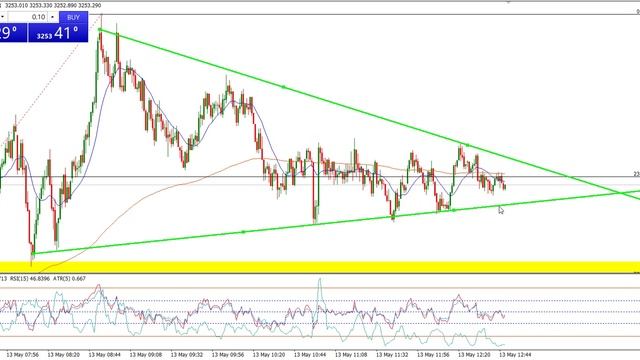Click the 13 May 09:32 time label
This screenshot has height=360, width=640.
[x=187, y=355]
